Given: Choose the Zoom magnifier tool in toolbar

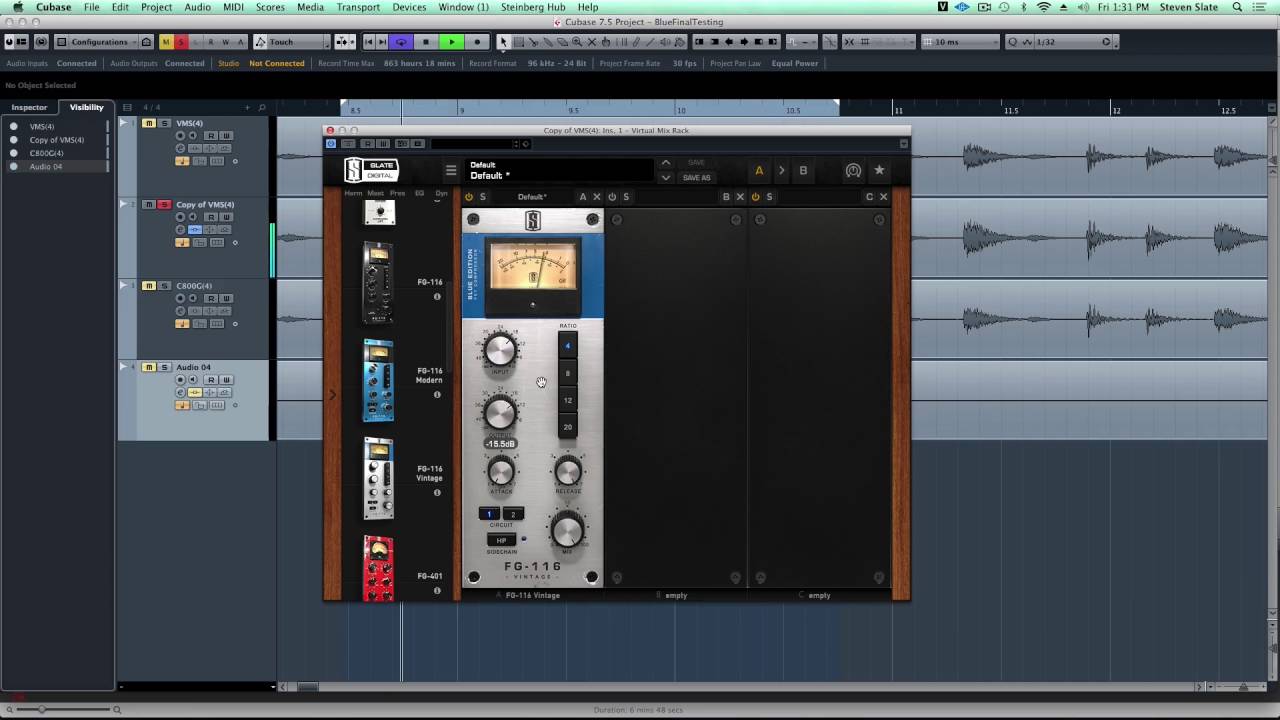Looking at the screenshot, I should pos(576,42).
